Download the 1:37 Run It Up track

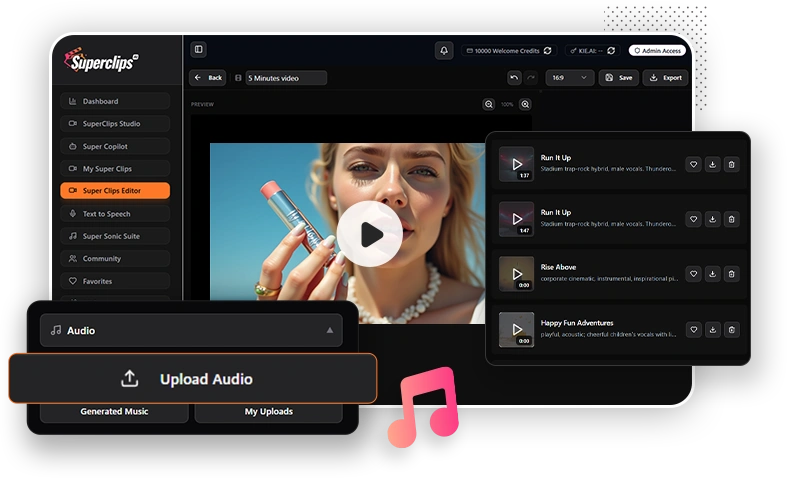tap(712, 164)
